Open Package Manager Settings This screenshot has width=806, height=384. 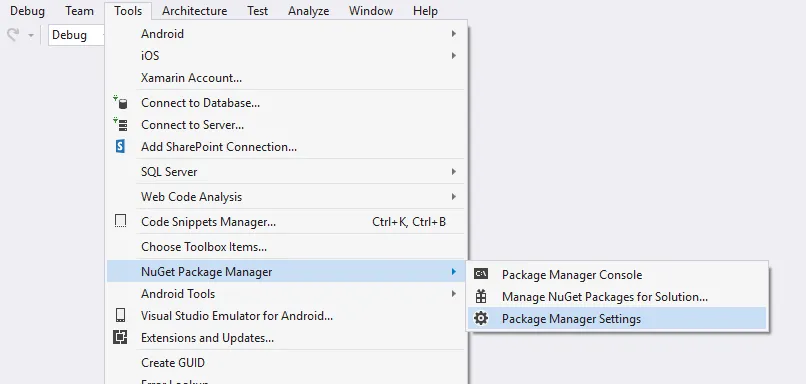(617, 319)
